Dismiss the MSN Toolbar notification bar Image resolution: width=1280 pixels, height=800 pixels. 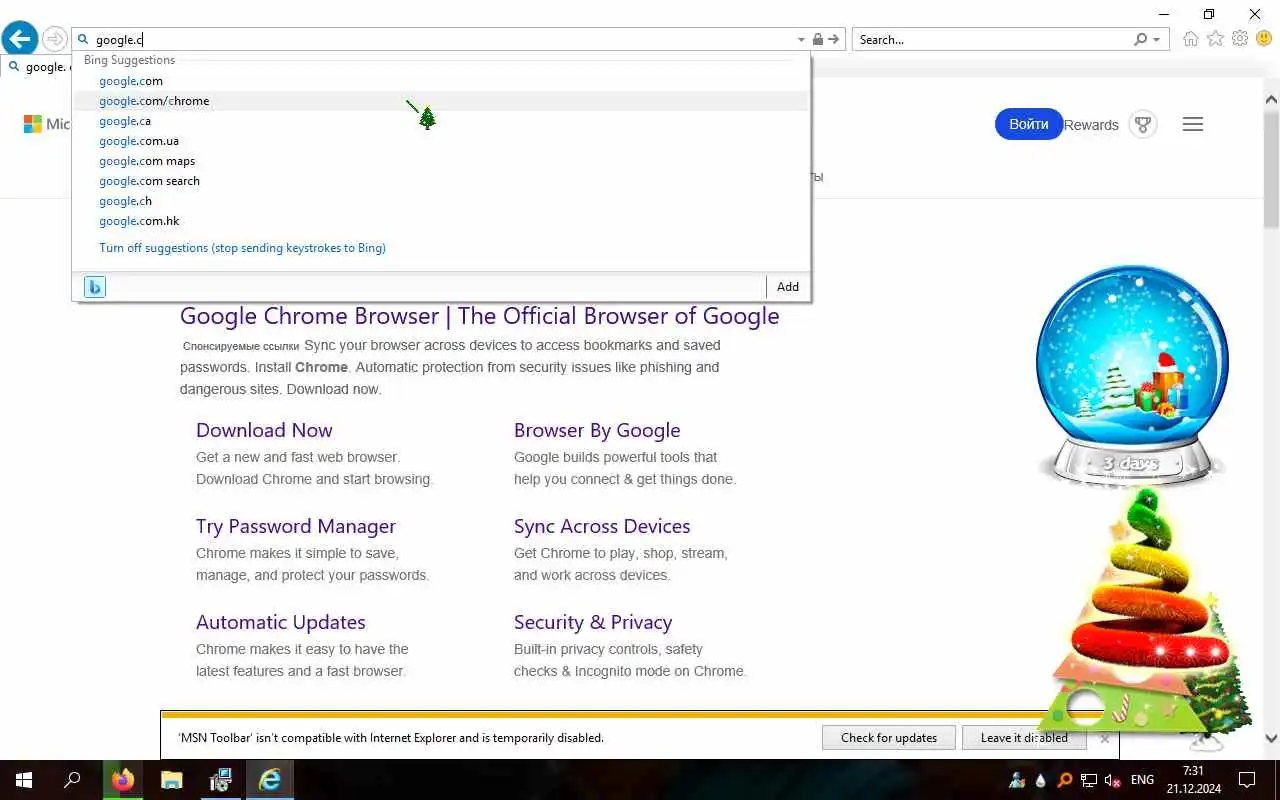[x=1104, y=738]
